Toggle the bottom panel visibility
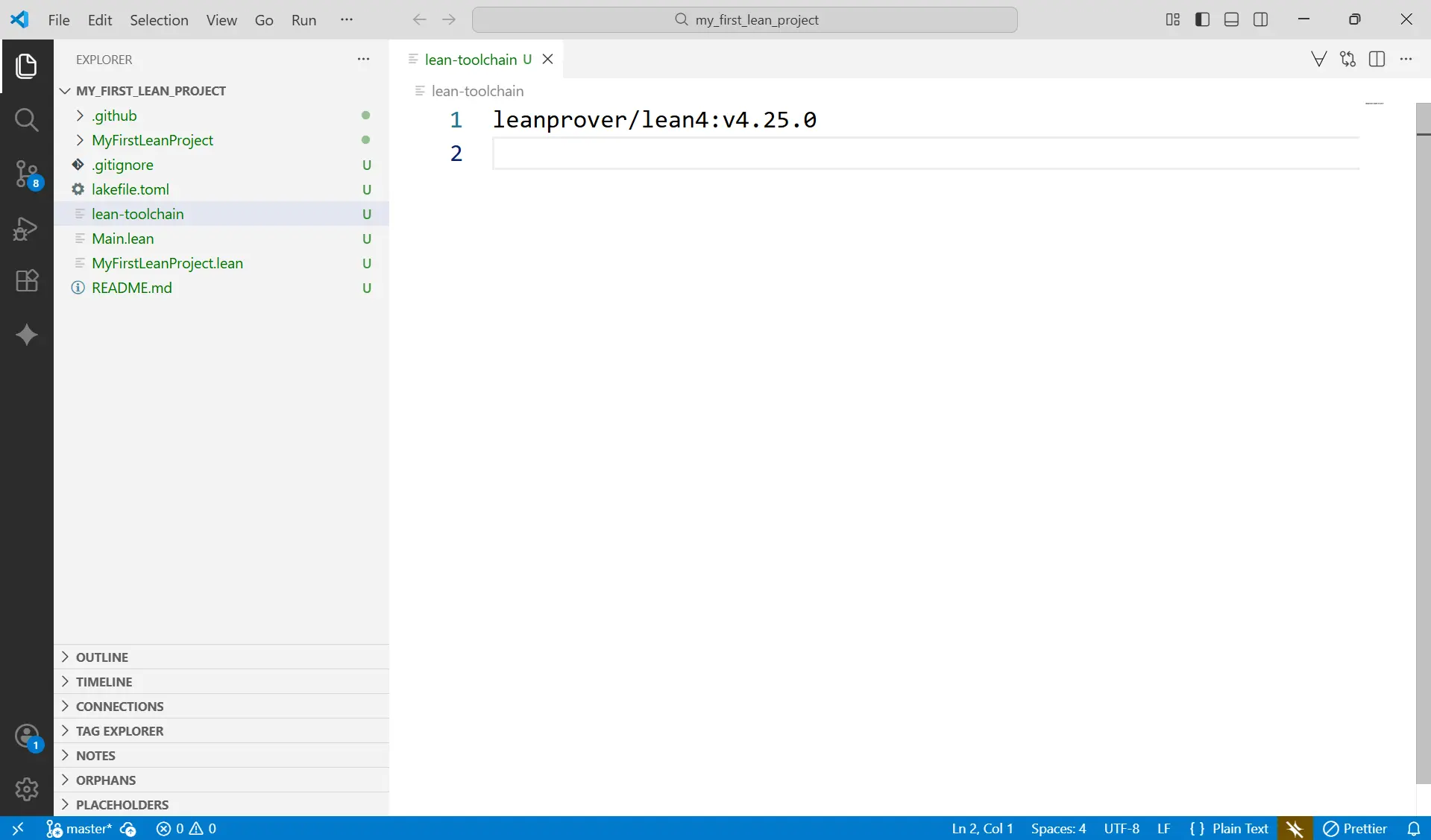The width and height of the screenshot is (1431, 840). 1231,19
